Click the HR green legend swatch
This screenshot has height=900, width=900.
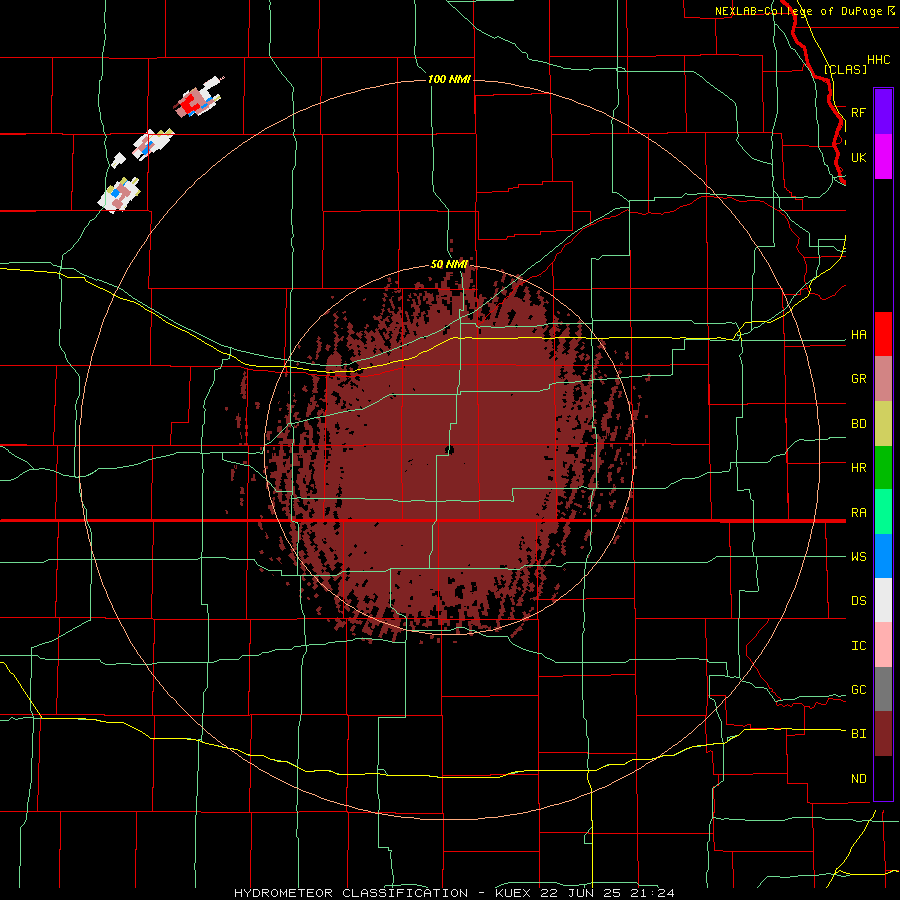[883, 468]
